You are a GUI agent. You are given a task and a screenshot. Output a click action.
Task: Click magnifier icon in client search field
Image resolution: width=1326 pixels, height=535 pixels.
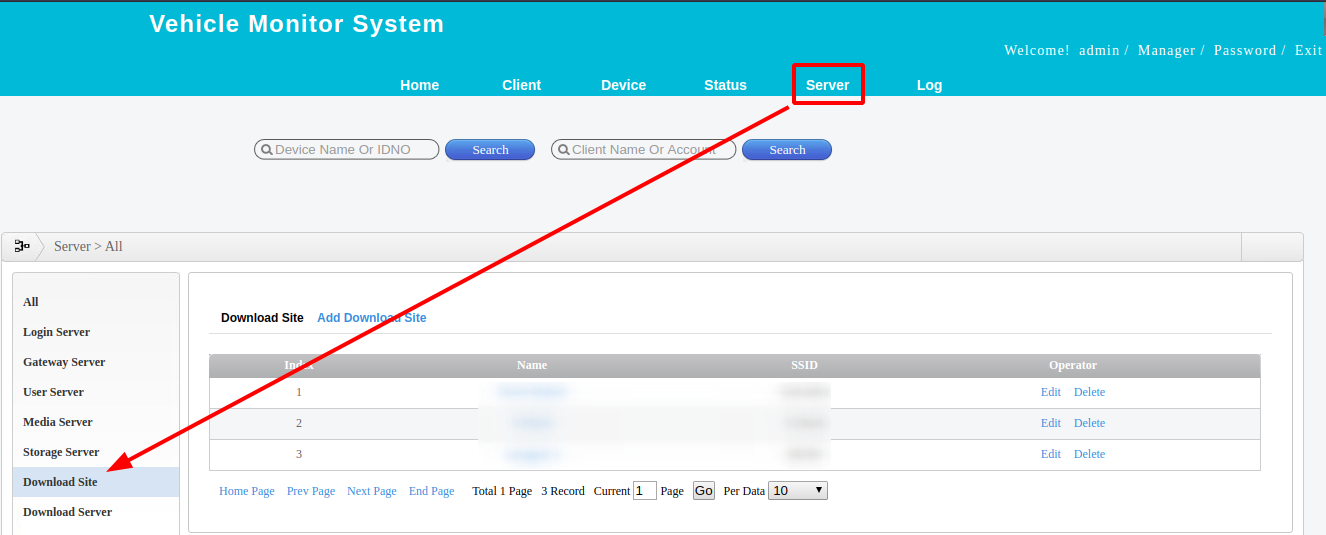[563, 150]
